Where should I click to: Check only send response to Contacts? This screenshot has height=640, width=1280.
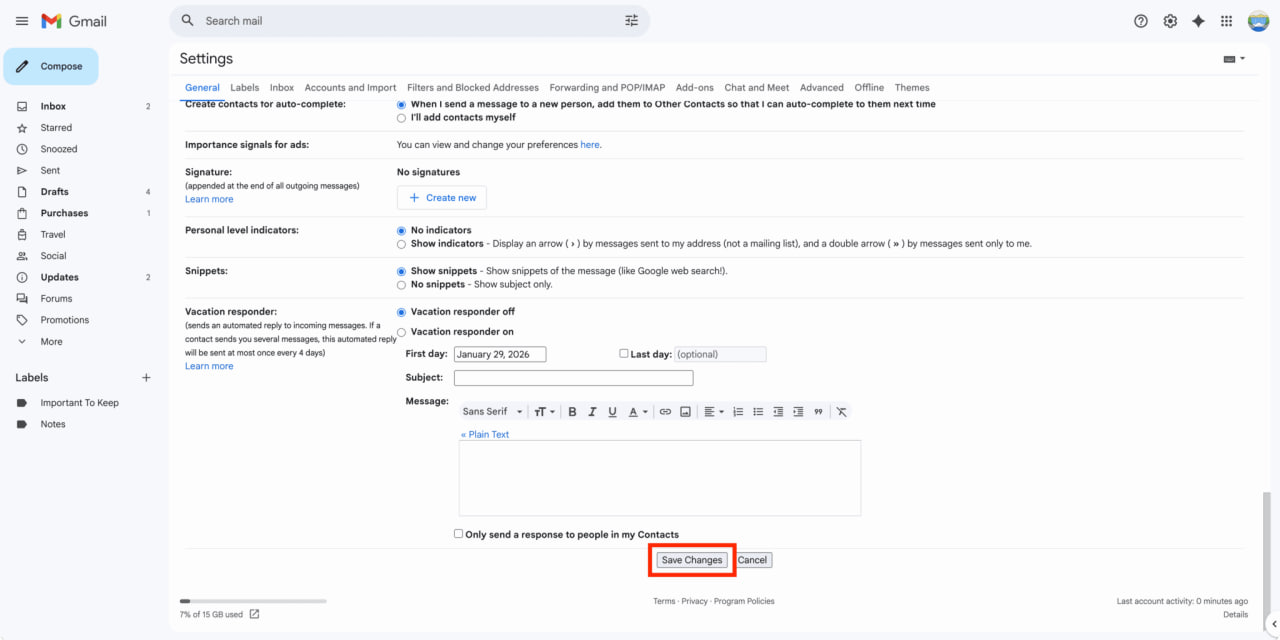click(x=459, y=534)
